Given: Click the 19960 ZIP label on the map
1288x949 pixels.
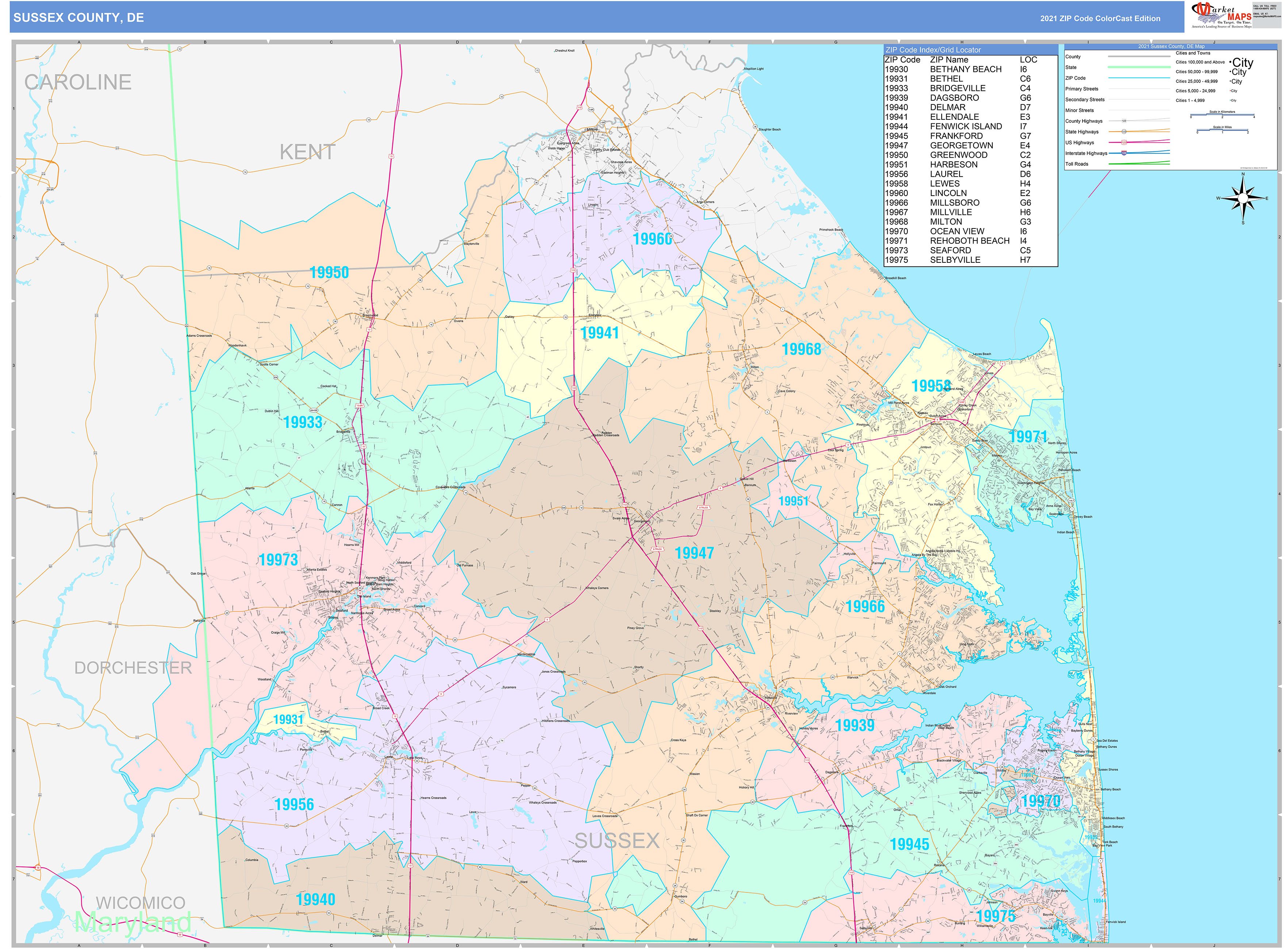Looking at the screenshot, I should [652, 239].
